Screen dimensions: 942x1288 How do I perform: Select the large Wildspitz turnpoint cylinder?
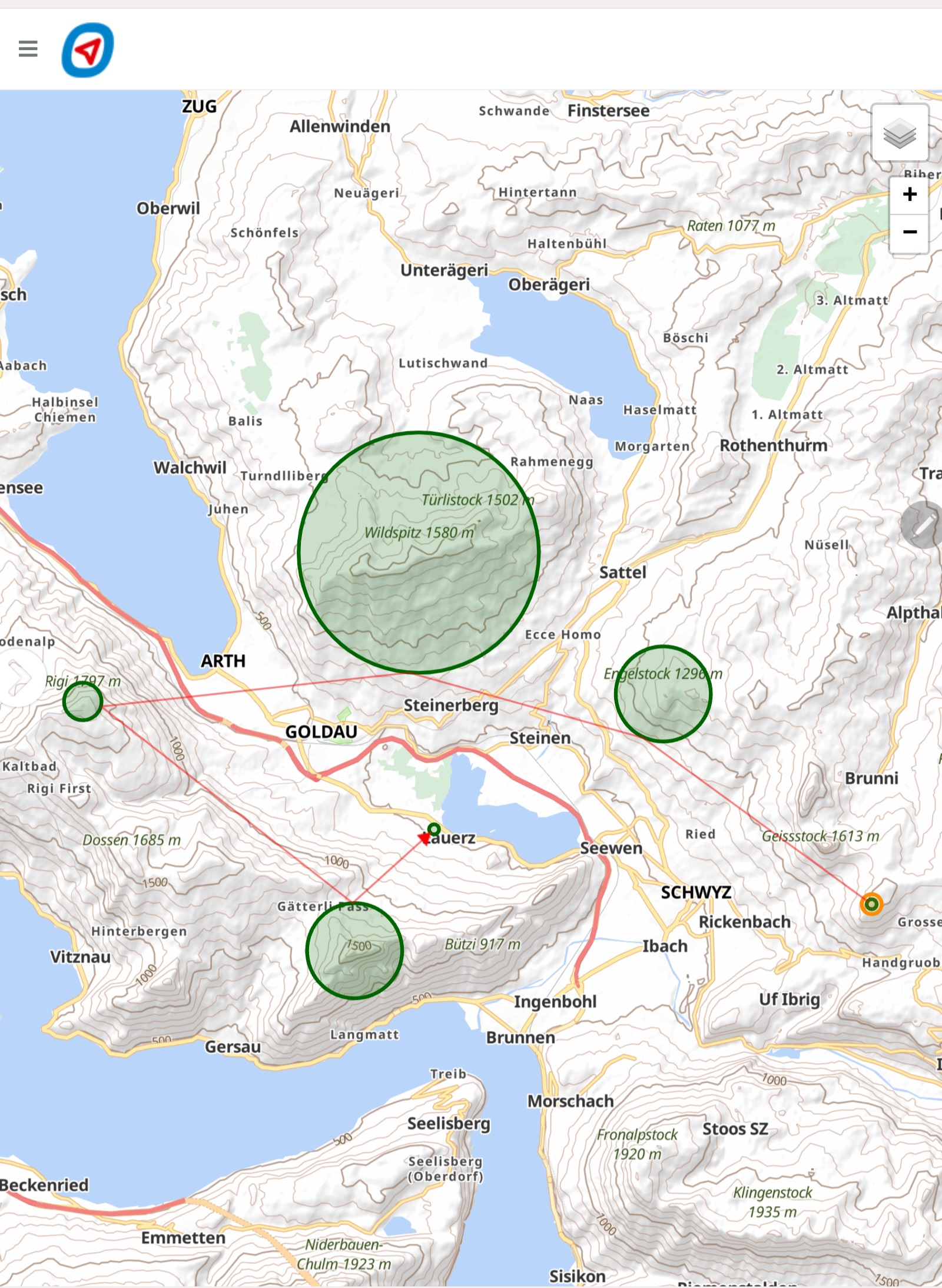click(x=418, y=552)
